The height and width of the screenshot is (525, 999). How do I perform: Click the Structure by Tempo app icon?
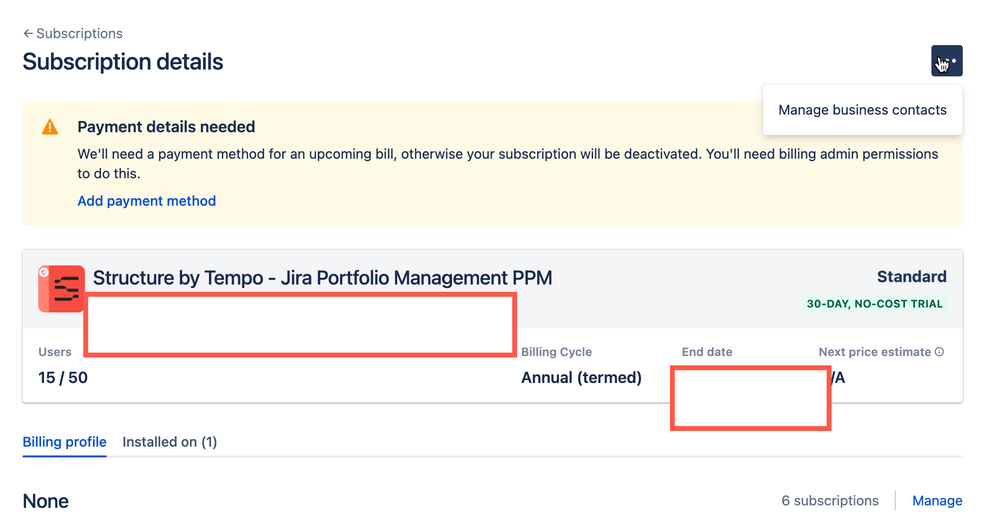(x=61, y=289)
